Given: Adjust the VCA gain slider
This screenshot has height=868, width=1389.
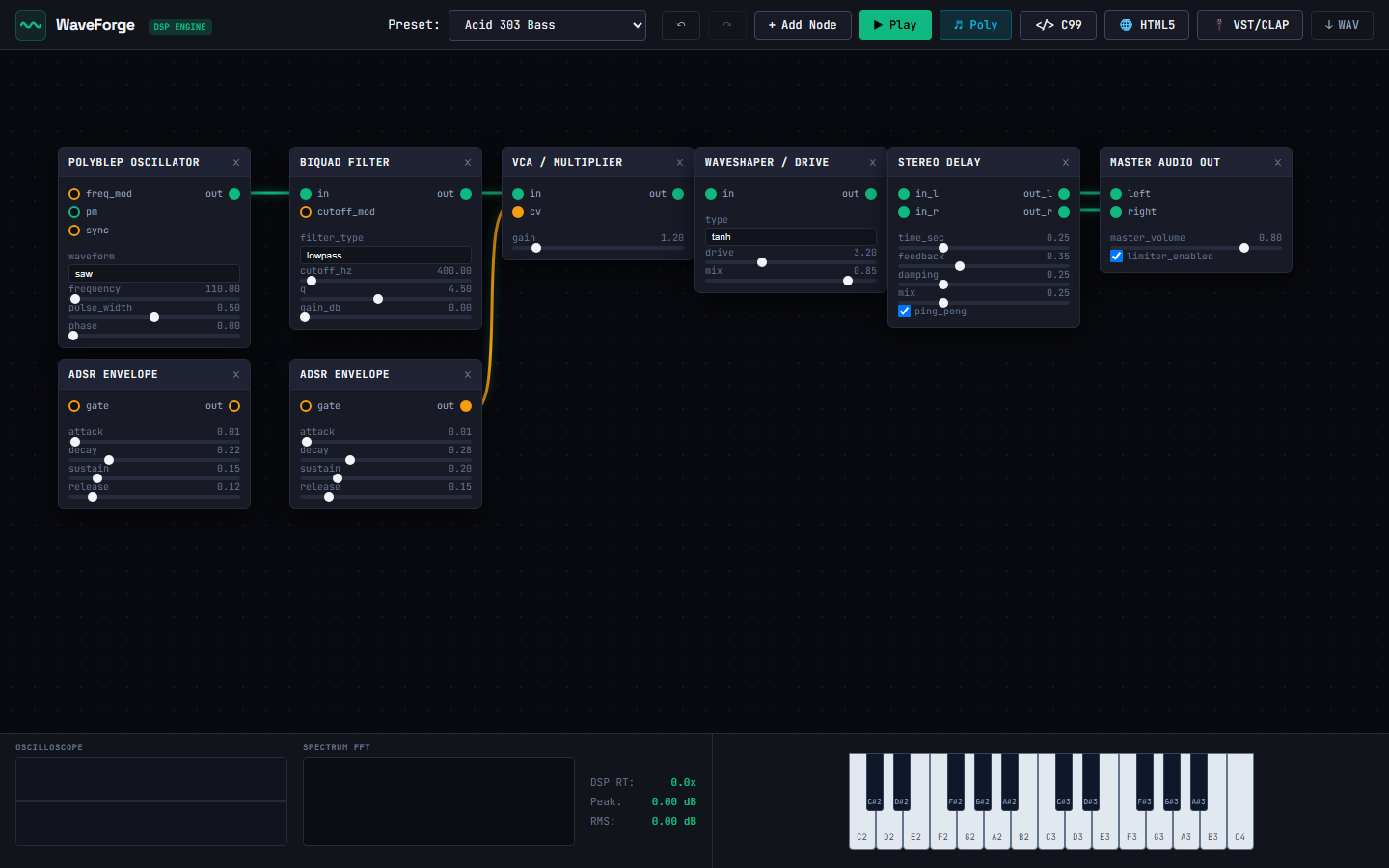Looking at the screenshot, I should point(598,248).
